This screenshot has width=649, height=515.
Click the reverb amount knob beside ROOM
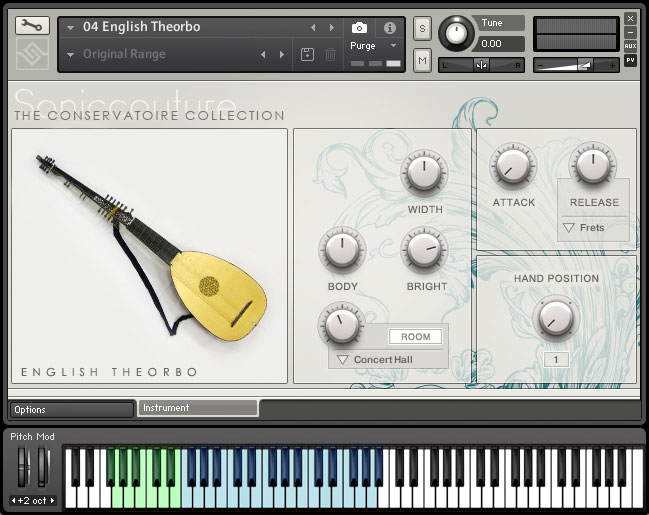341,325
